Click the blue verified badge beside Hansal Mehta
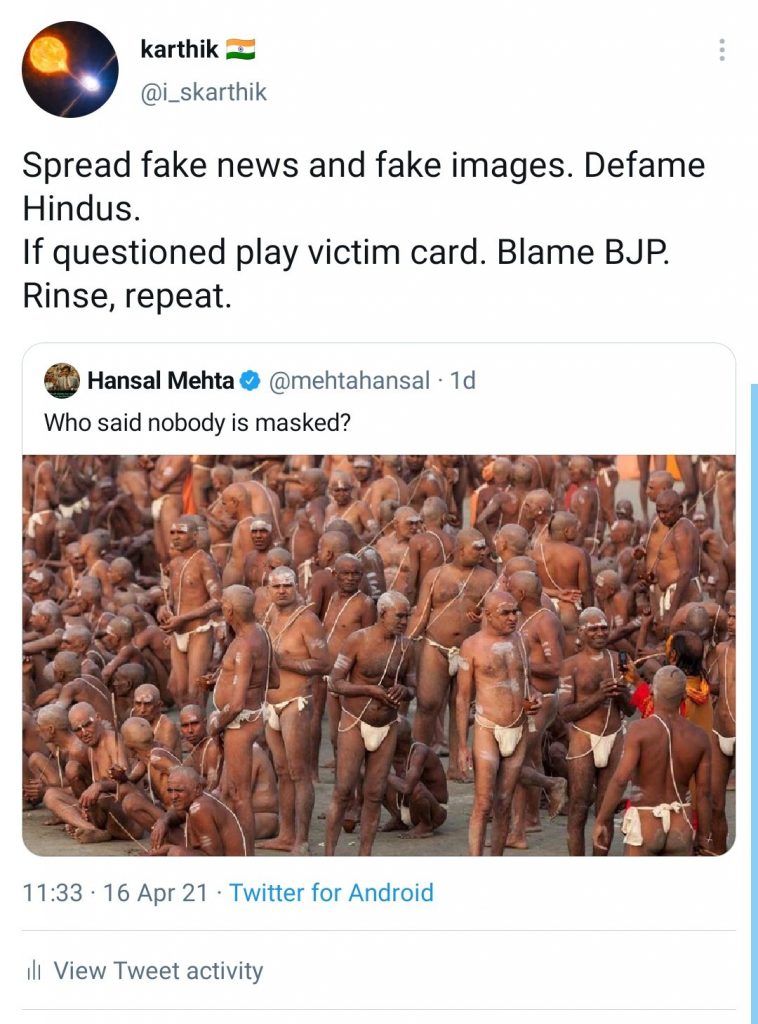 (250, 381)
